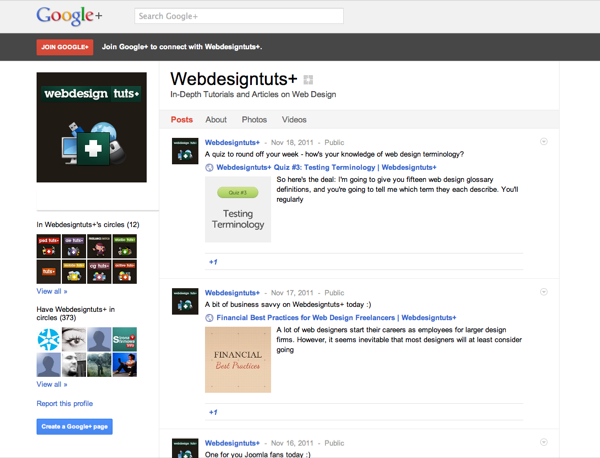Click +1 on the Nov 17 post
The image size is (600, 458).
[213, 412]
